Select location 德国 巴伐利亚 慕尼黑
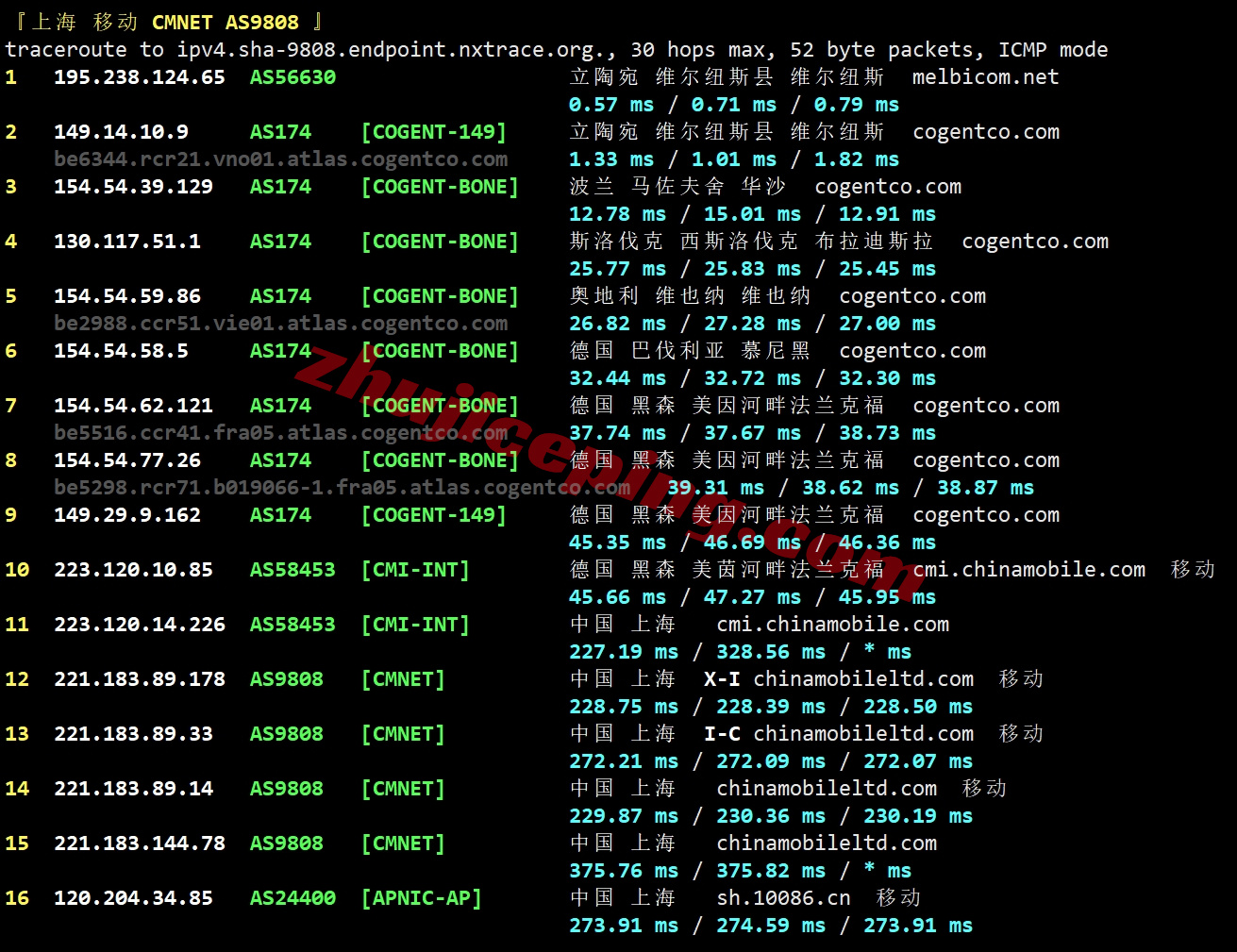 [691, 351]
